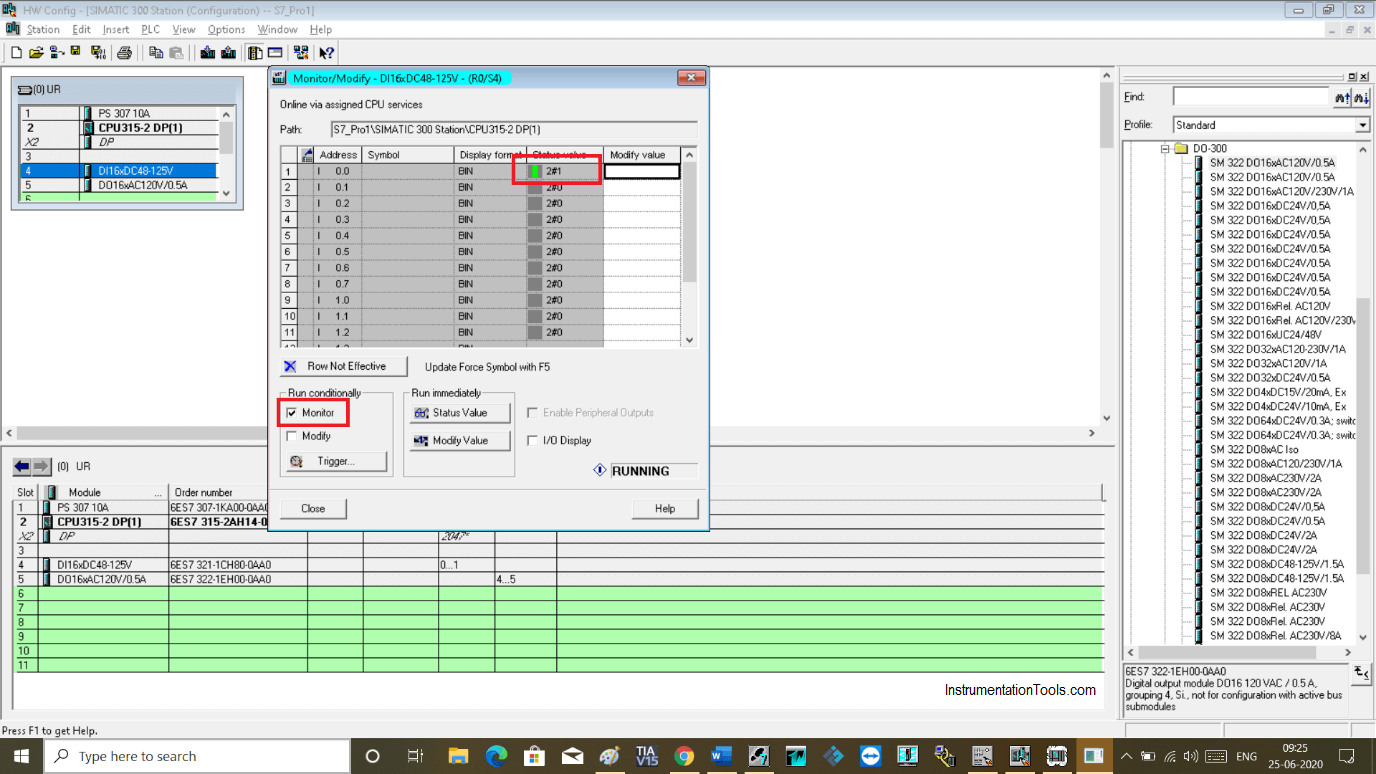Click the catalog description toggle icon
This screenshot has height=774, width=1376.
click(1361, 673)
